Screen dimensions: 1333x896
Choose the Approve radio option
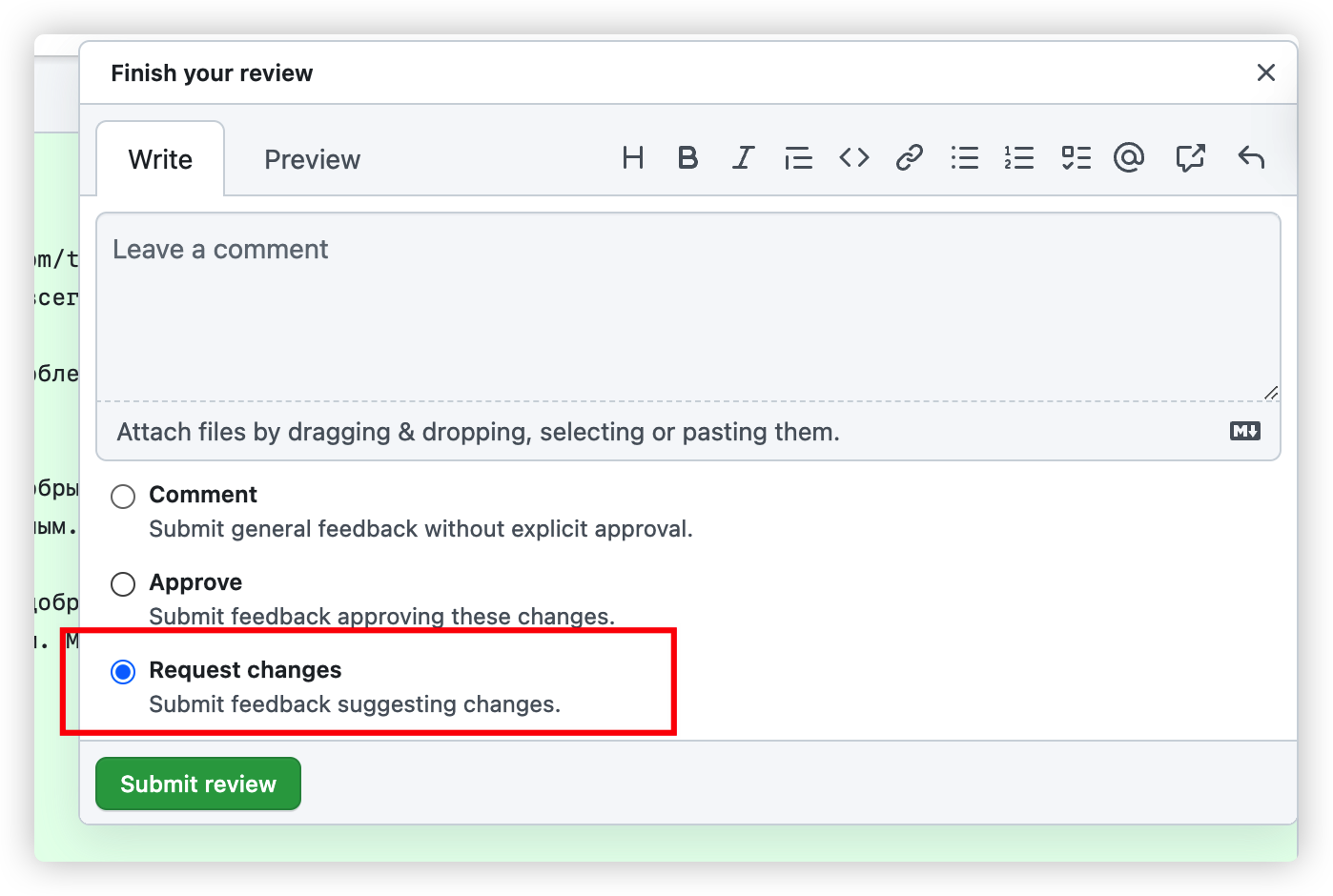123,584
